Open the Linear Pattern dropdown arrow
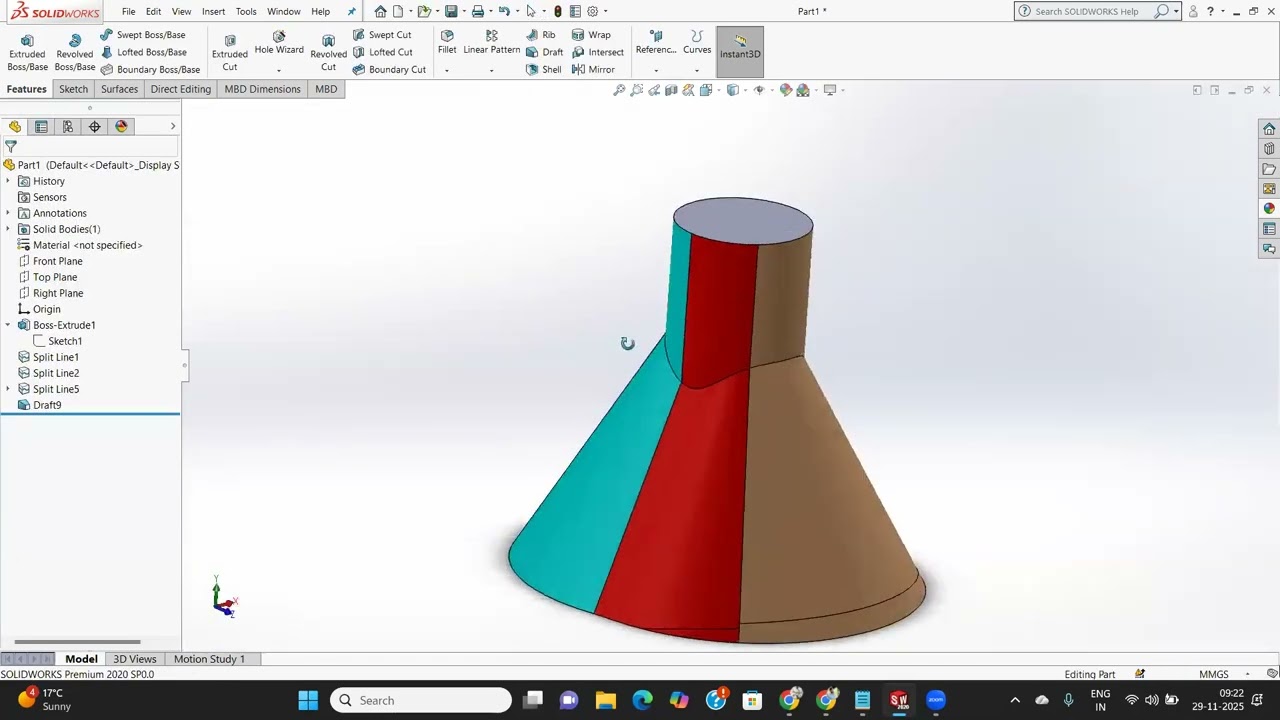Image resolution: width=1280 pixels, height=720 pixels. tap(491, 70)
